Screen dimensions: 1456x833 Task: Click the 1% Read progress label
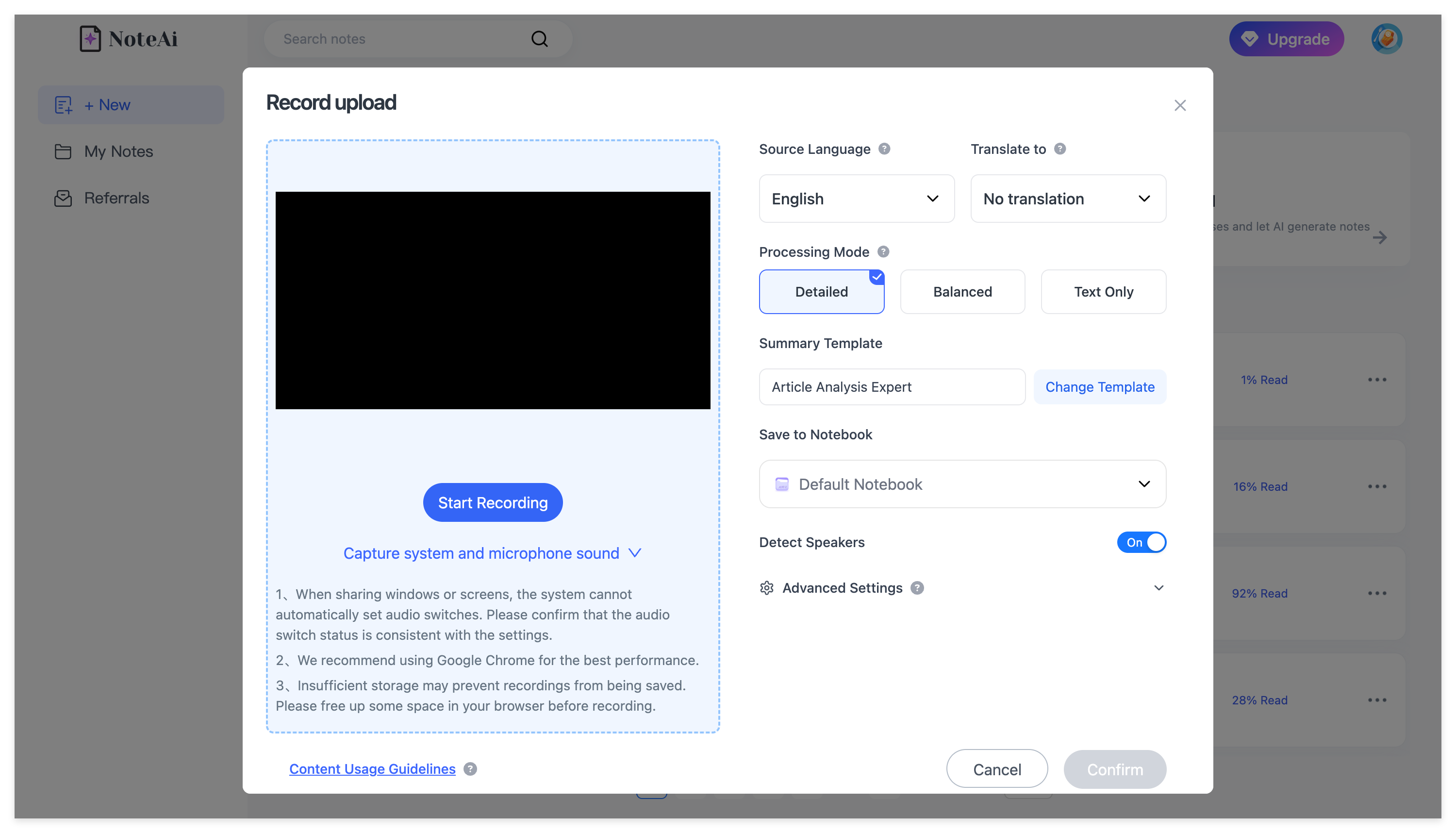pos(1264,379)
